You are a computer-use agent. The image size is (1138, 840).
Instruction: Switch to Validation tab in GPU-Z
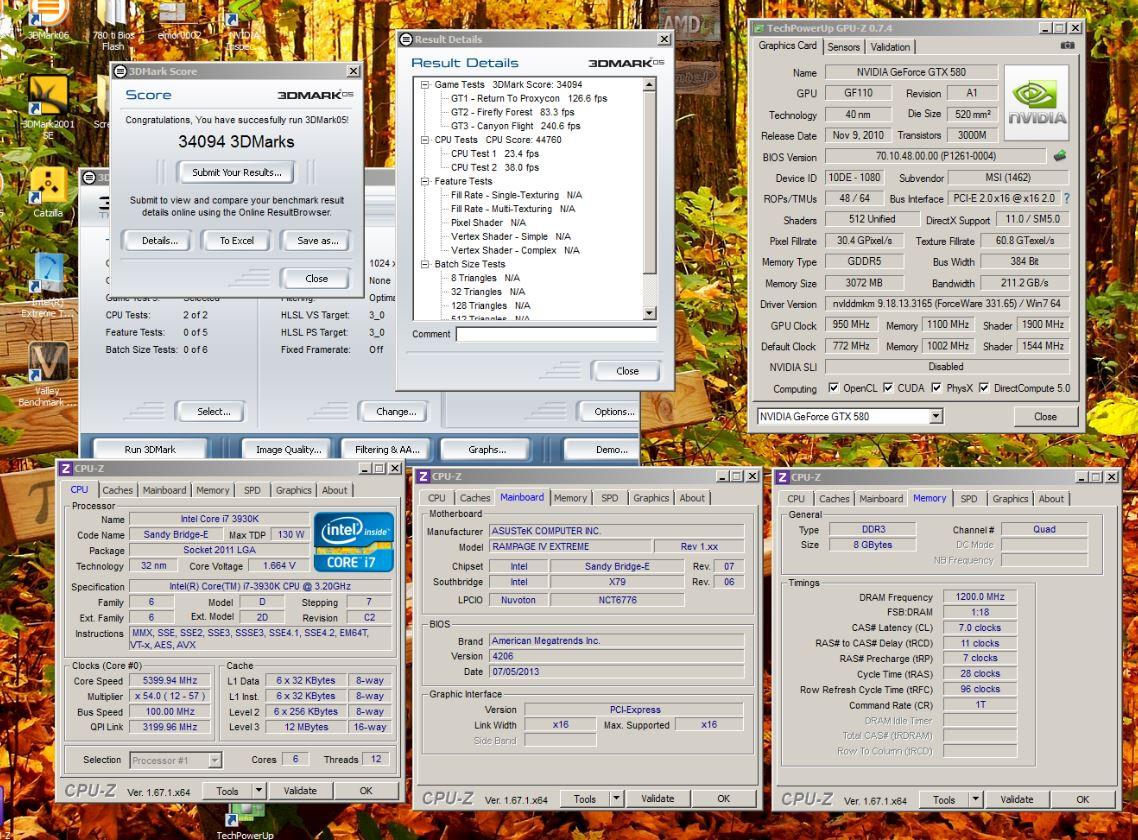[890, 46]
